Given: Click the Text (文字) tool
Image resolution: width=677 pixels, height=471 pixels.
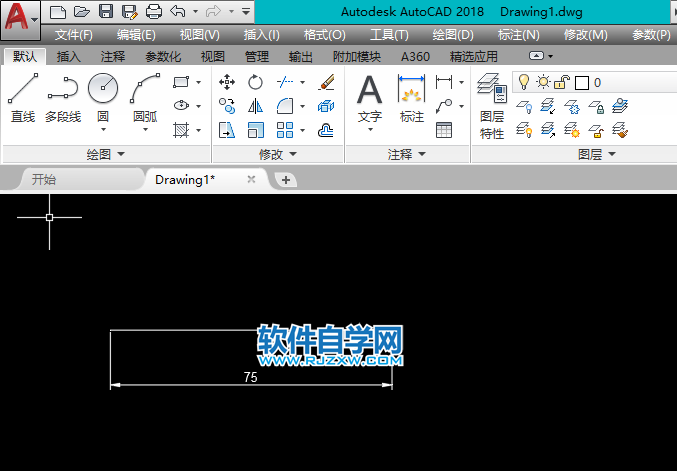Looking at the screenshot, I should pos(370,98).
